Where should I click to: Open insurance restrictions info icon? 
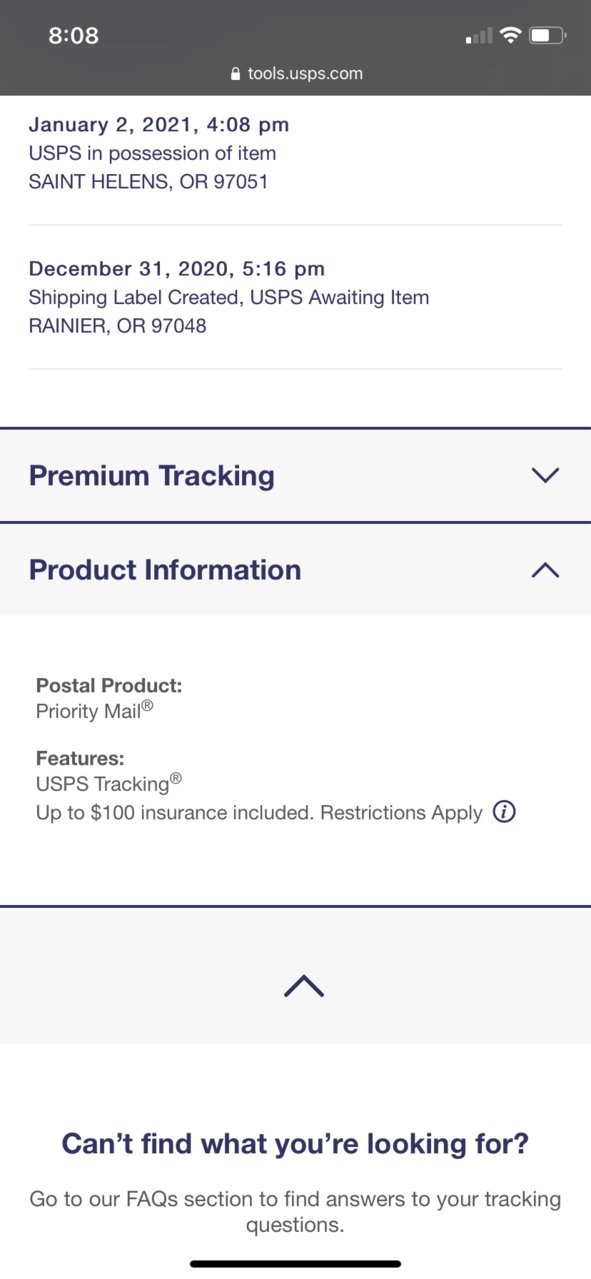pos(505,812)
